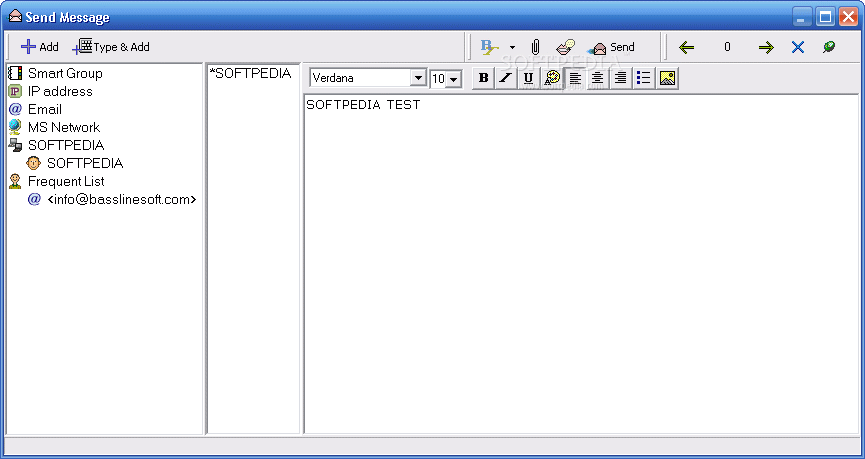Expand the dropdown arrow beside the font style icon
Image resolution: width=865 pixels, height=459 pixels.
pyautogui.click(x=512, y=47)
